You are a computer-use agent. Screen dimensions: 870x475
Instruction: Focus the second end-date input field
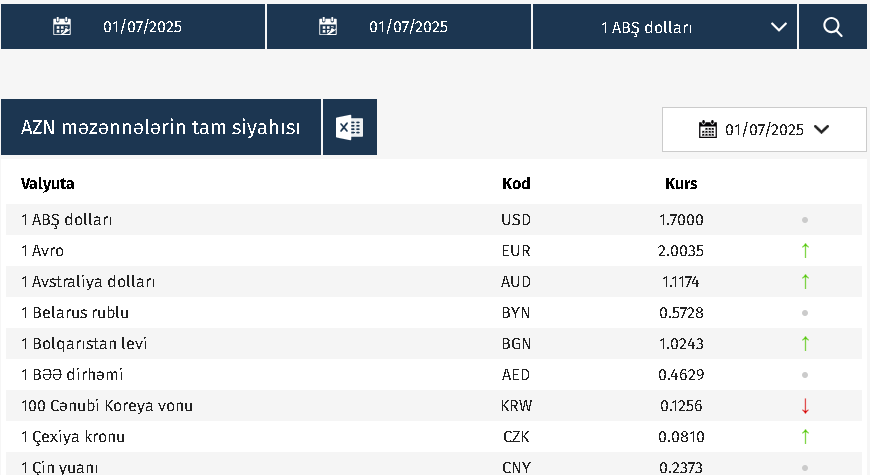408,27
